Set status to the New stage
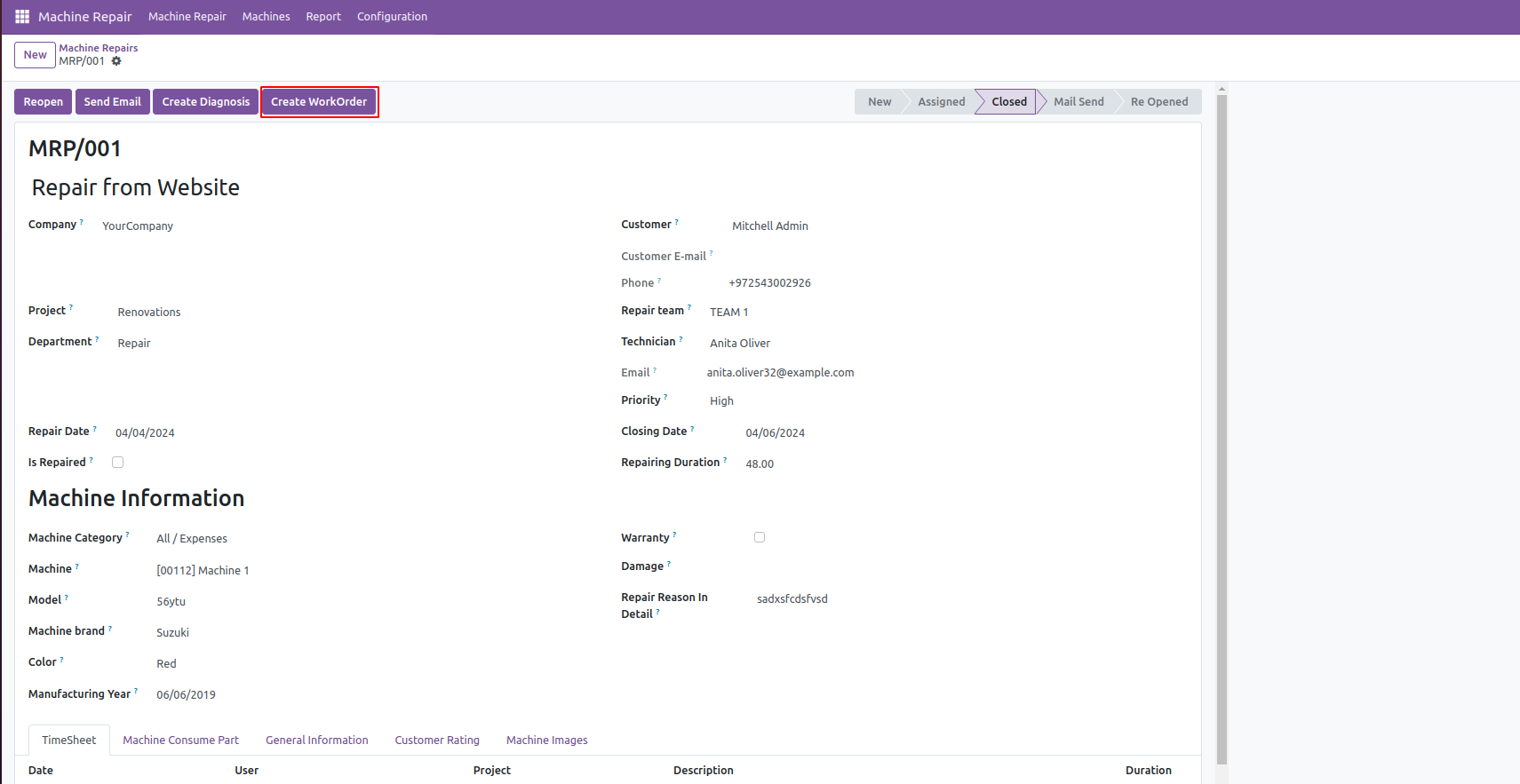The width and height of the screenshot is (1520, 784). coord(879,102)
